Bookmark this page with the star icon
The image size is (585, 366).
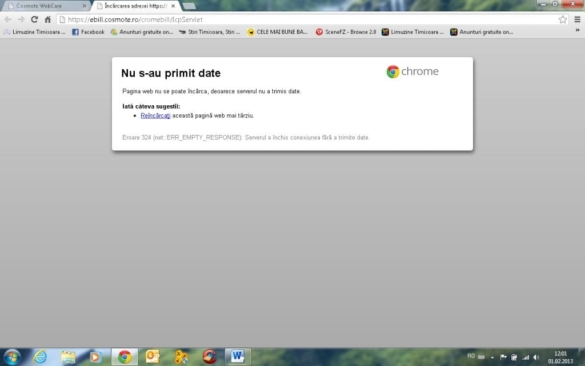coord(563,19)
